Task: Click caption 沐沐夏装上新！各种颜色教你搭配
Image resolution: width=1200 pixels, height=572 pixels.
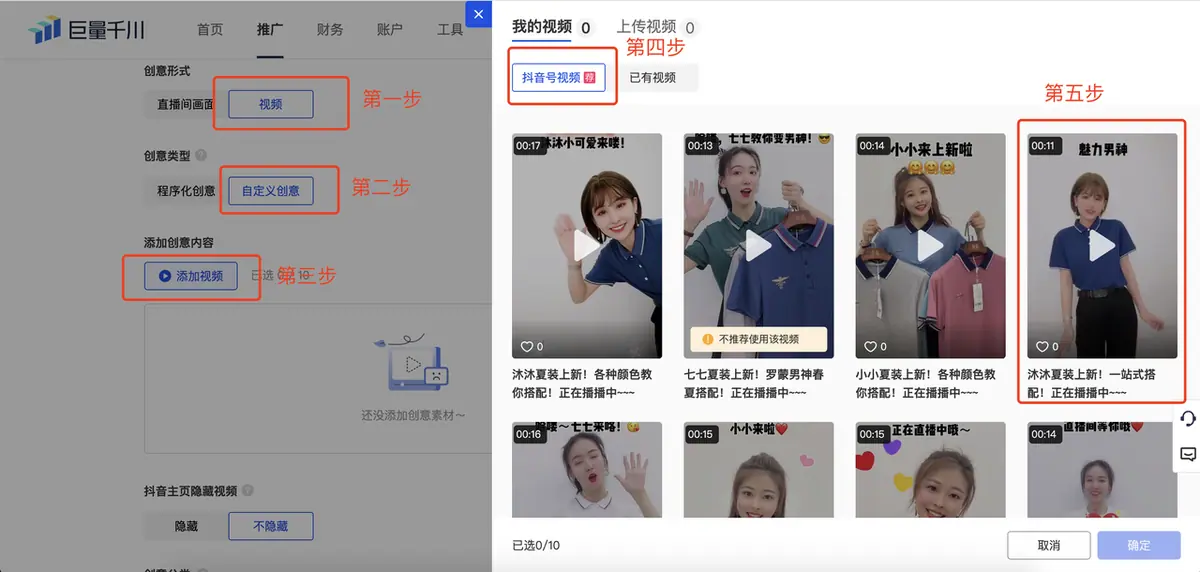Action: coord(582,384)
